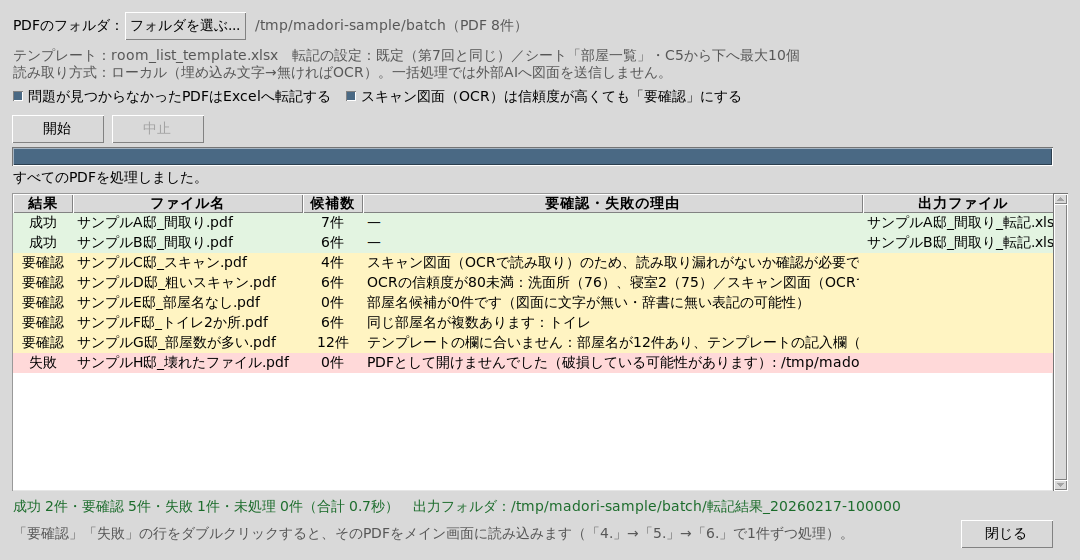Viewport: 1080px width, 560px height.
Task: Select row サンプルF邸_トイレ2か所.pdf
Action: (x=532, y=322)
